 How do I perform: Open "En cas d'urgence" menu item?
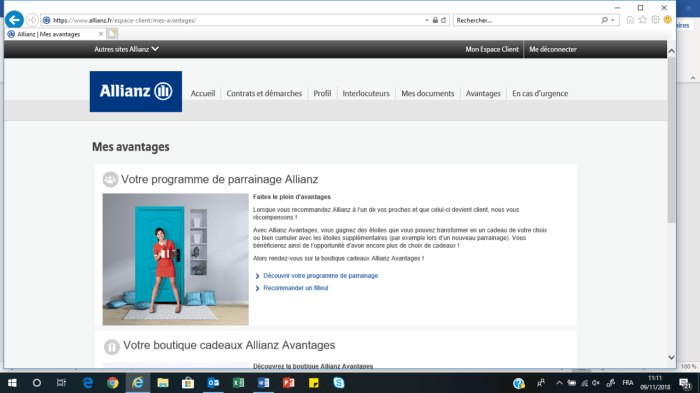point(540,93)
